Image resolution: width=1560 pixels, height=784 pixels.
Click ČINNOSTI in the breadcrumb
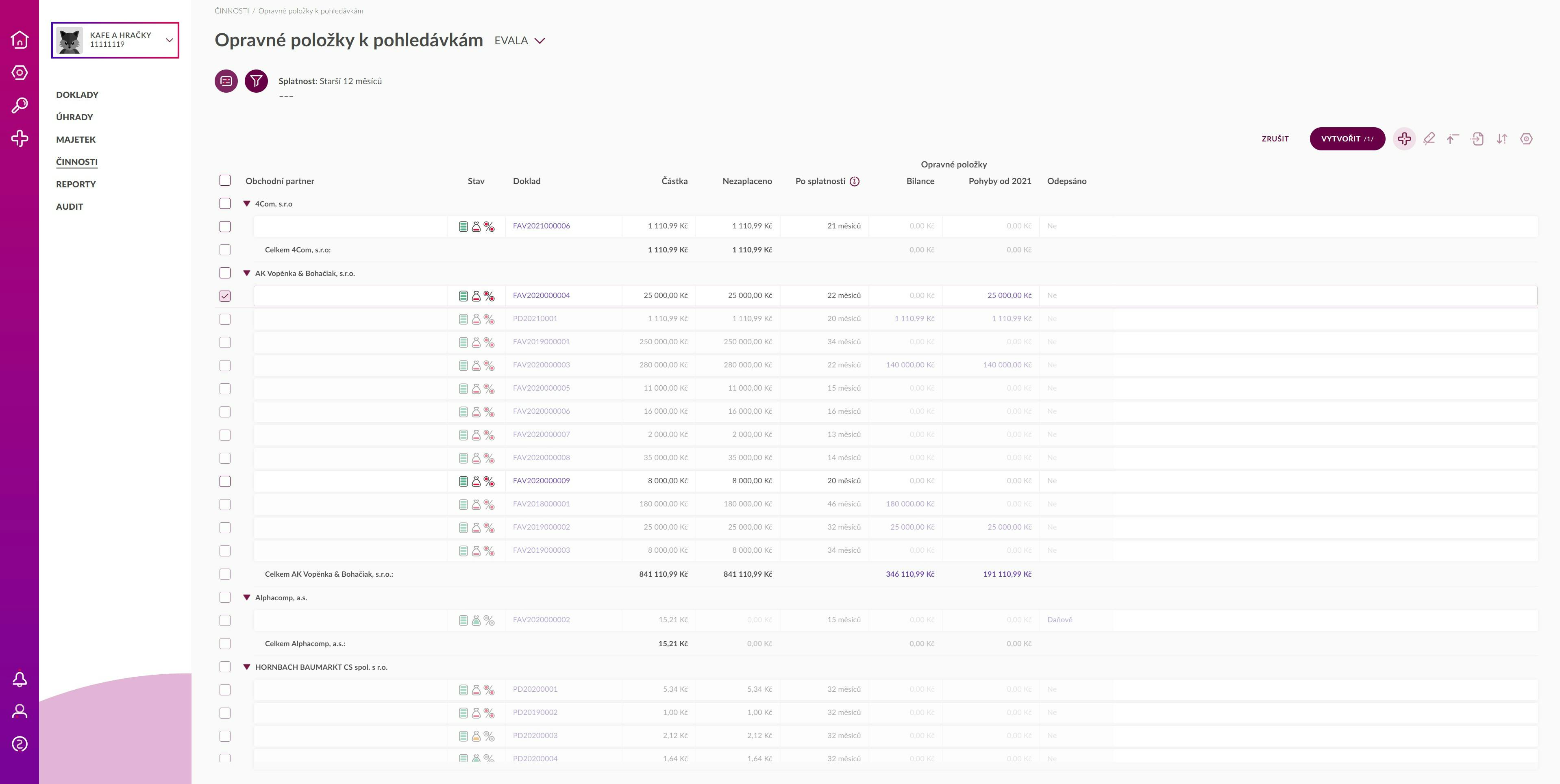[231, 11]
